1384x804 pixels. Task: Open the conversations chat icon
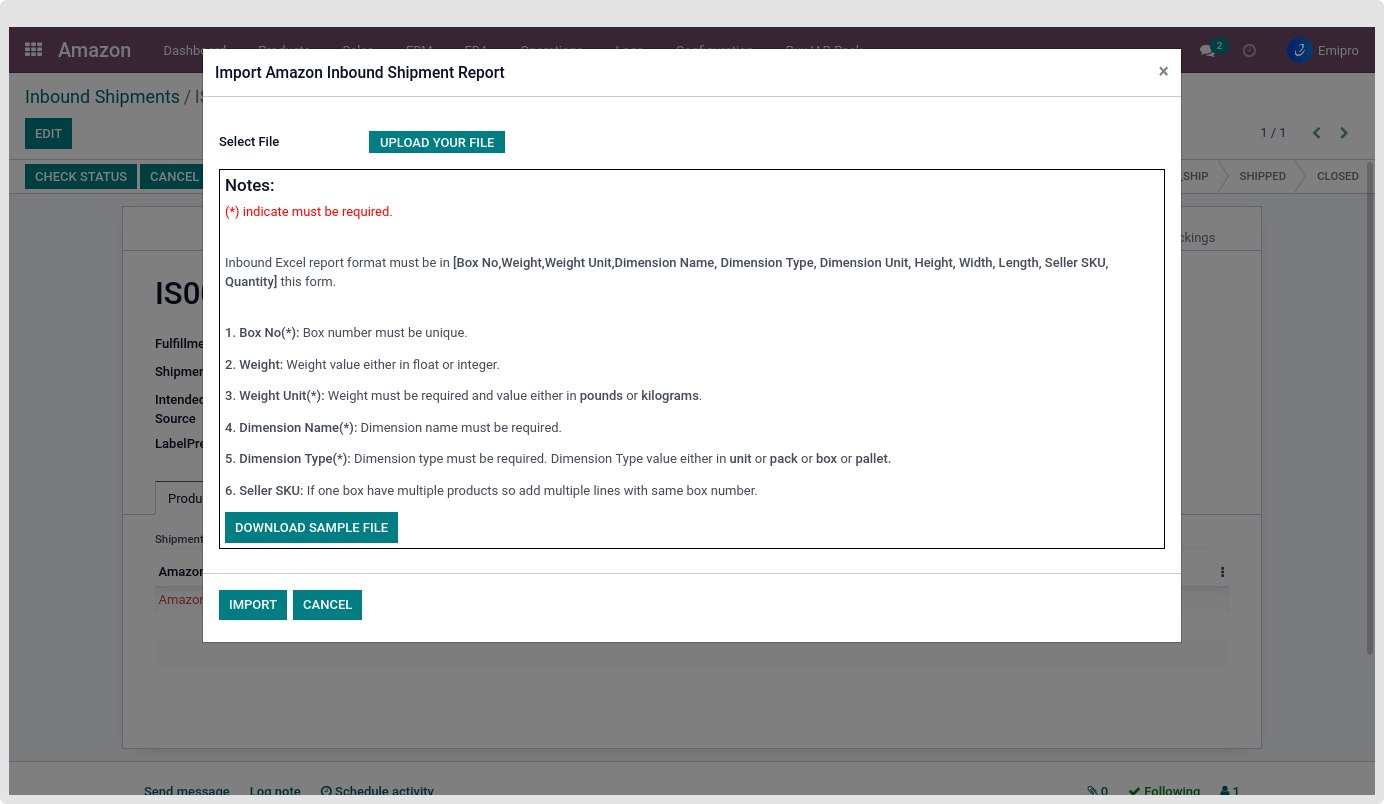(1208, 51)
